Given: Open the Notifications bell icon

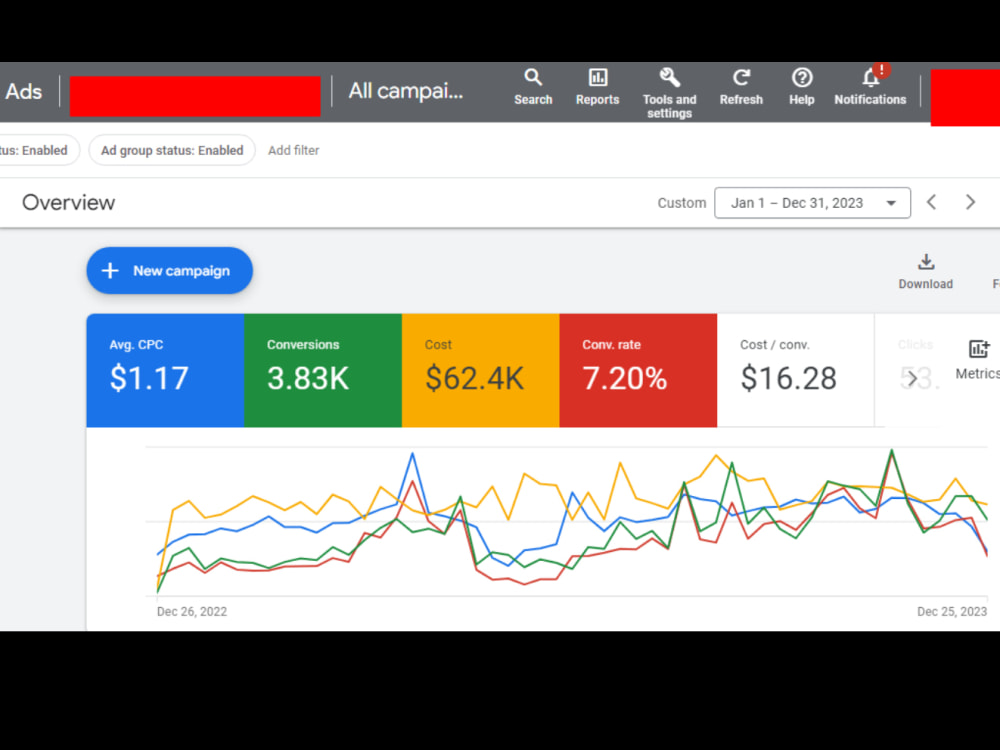Looking at the screenshot, I should pyautogui.click(x=870, y=87).
